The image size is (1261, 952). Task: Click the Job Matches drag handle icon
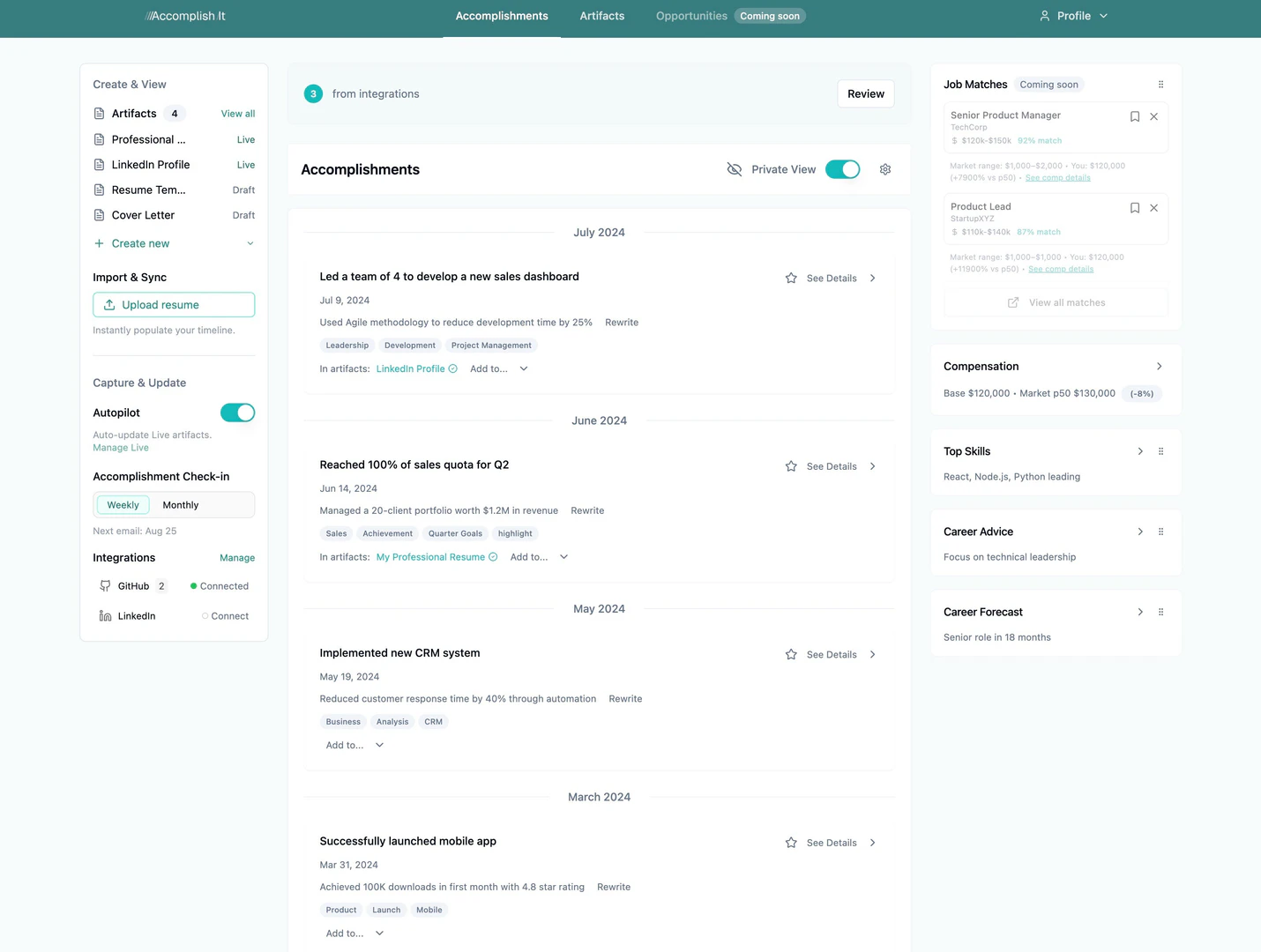(1160, 85)
